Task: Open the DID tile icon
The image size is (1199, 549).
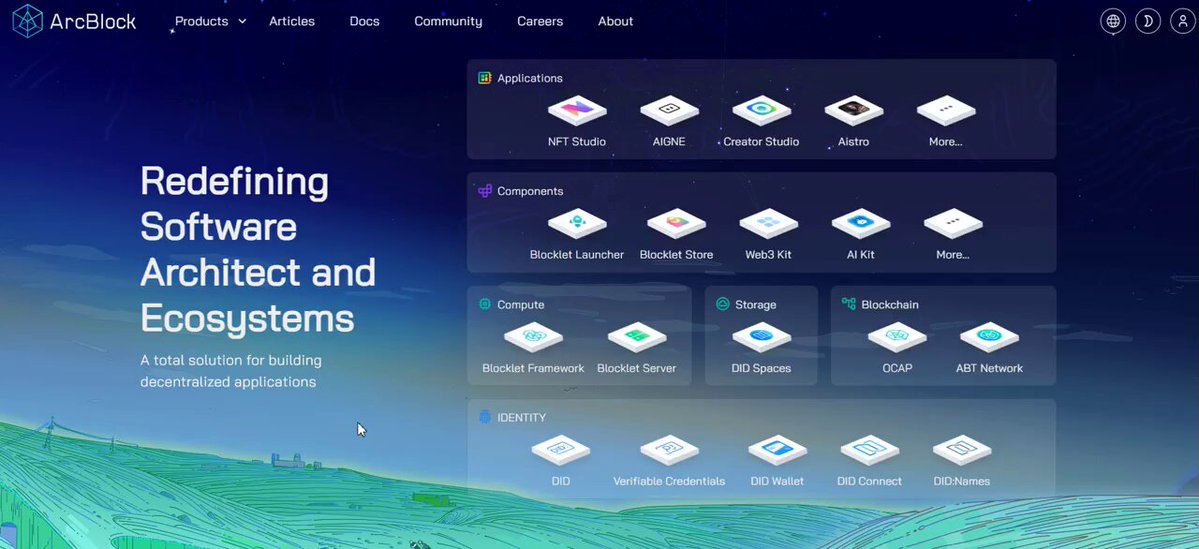Action: 561,450
